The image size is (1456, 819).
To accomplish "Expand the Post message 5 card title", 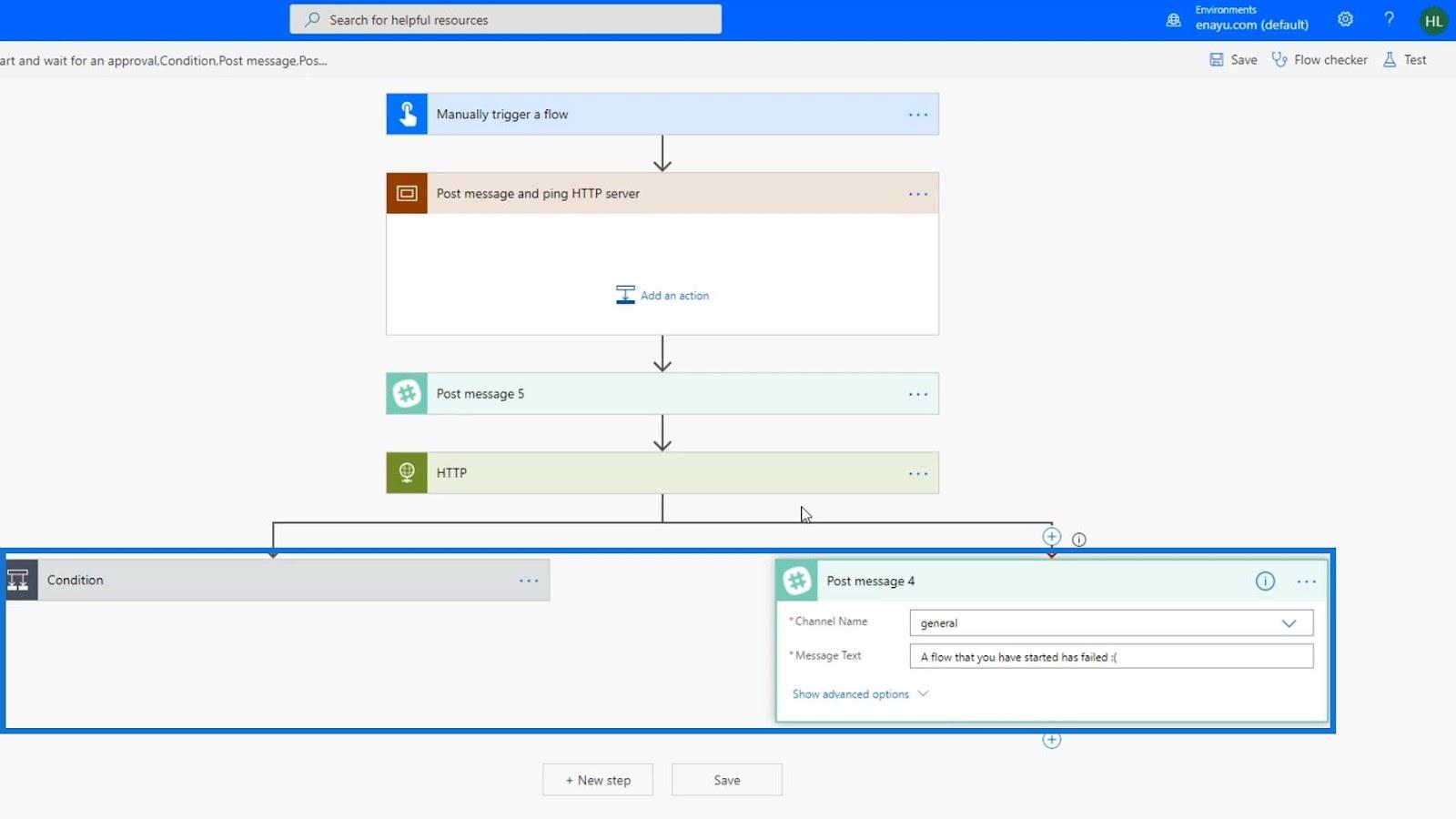I will [x=480, y=394].
